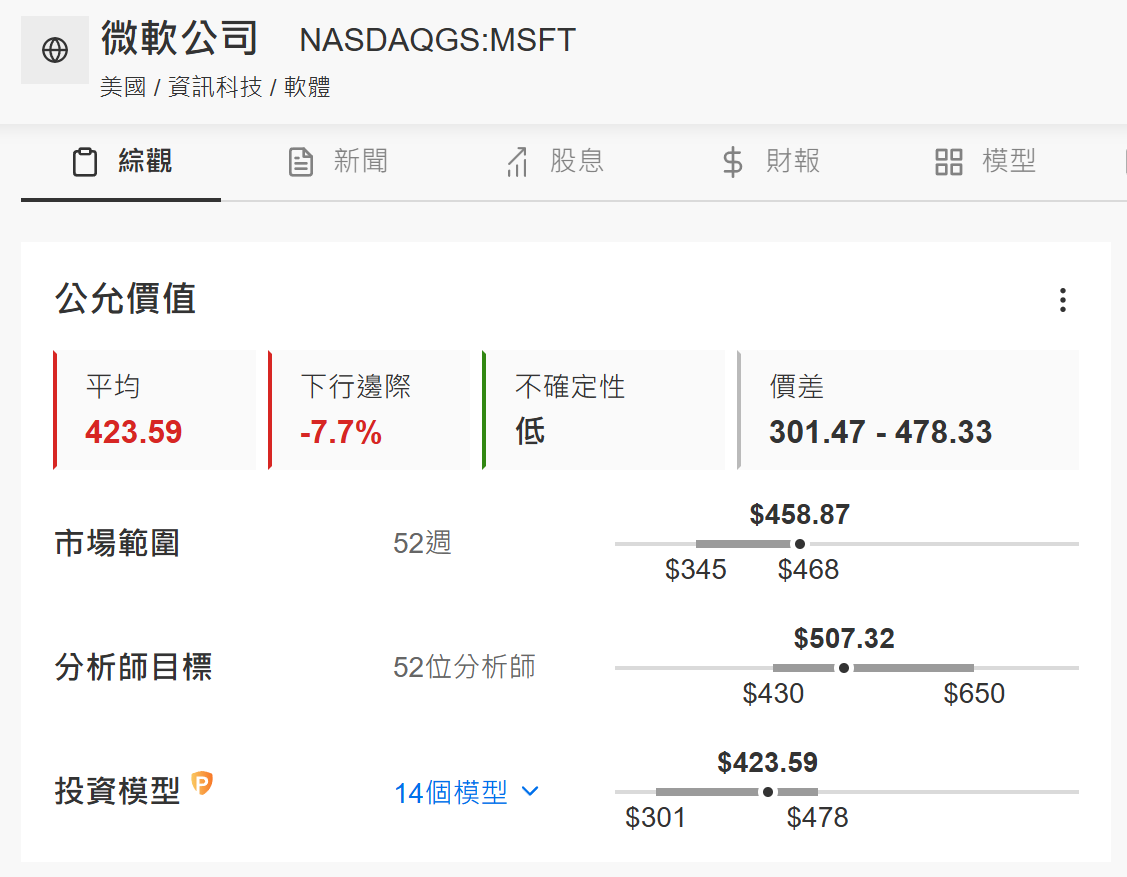The height and width of the screenshot is (877, 1127).
Task: Open the three-dot menu in 公允價值 card
Action: [x=1062, y=300]
